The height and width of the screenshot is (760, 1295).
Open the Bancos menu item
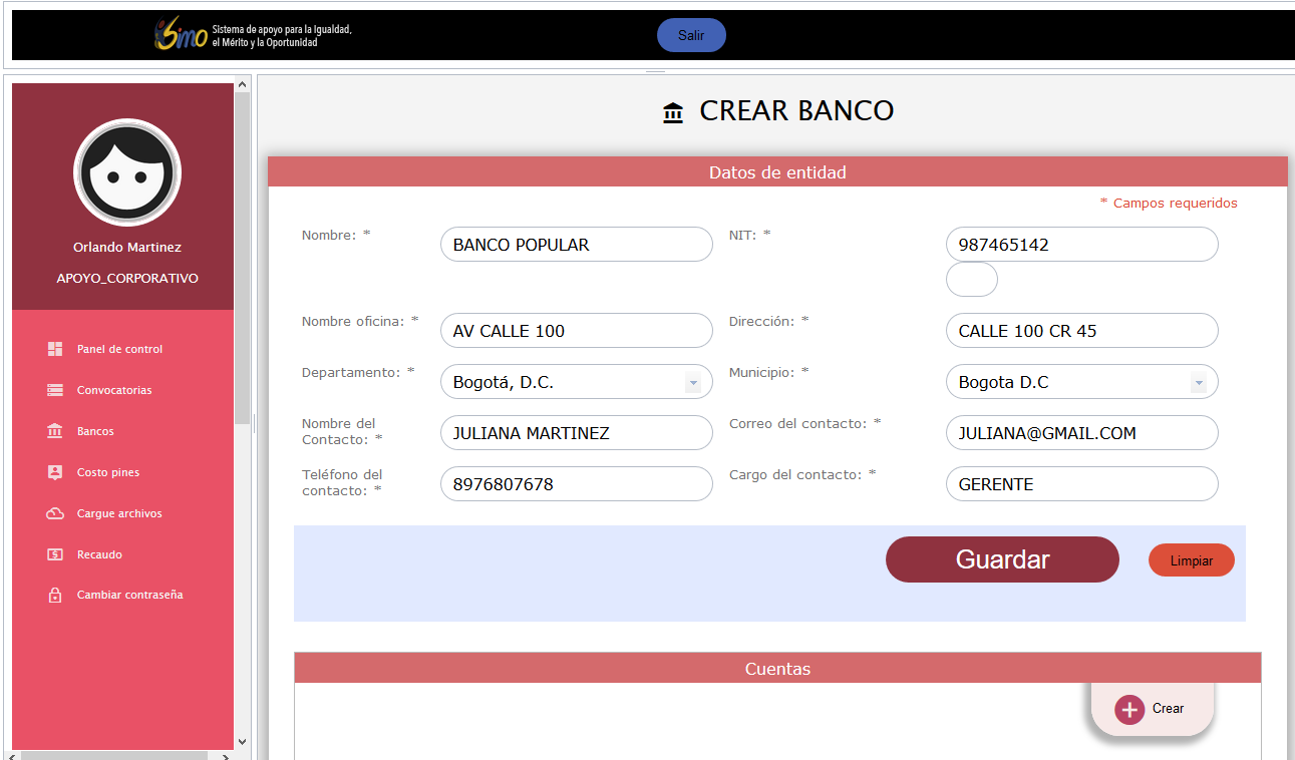point(95,431)
